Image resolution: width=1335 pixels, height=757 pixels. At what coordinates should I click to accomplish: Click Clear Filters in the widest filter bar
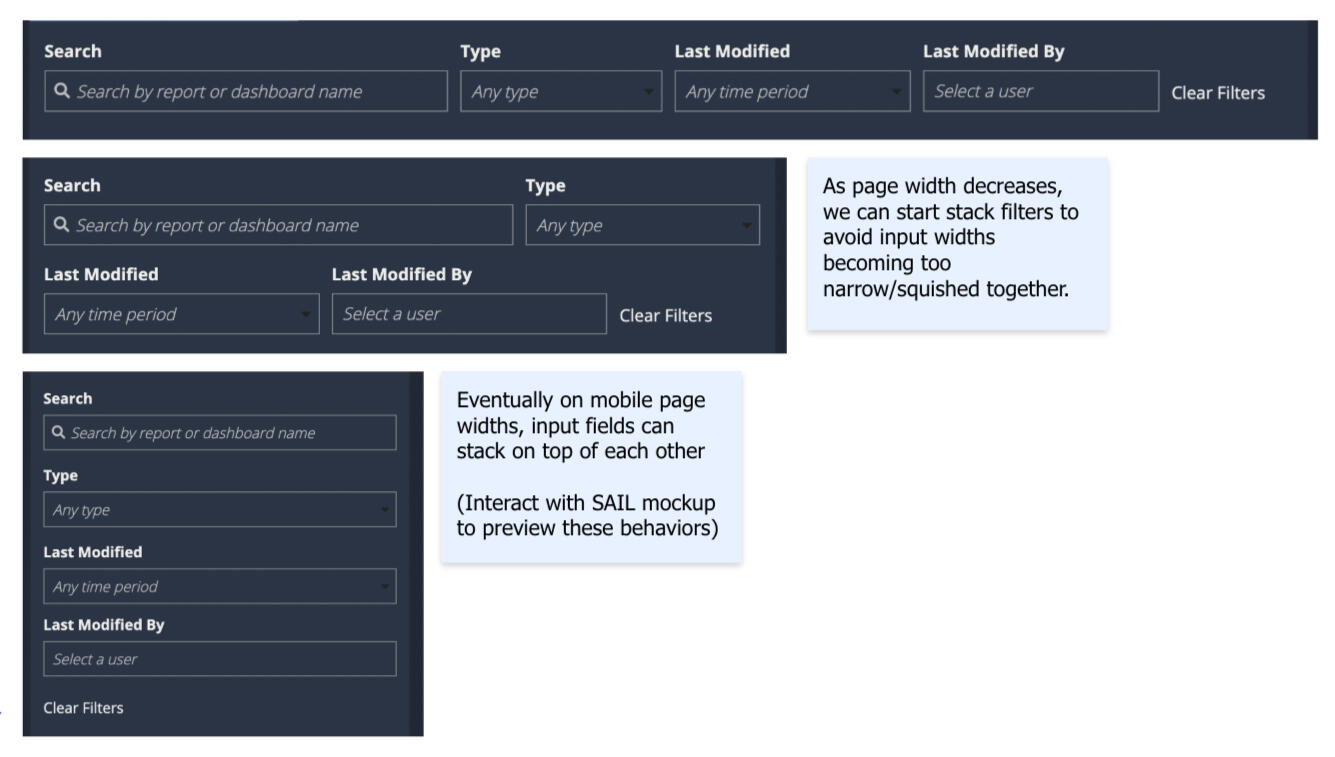(x=1217, y=93)
